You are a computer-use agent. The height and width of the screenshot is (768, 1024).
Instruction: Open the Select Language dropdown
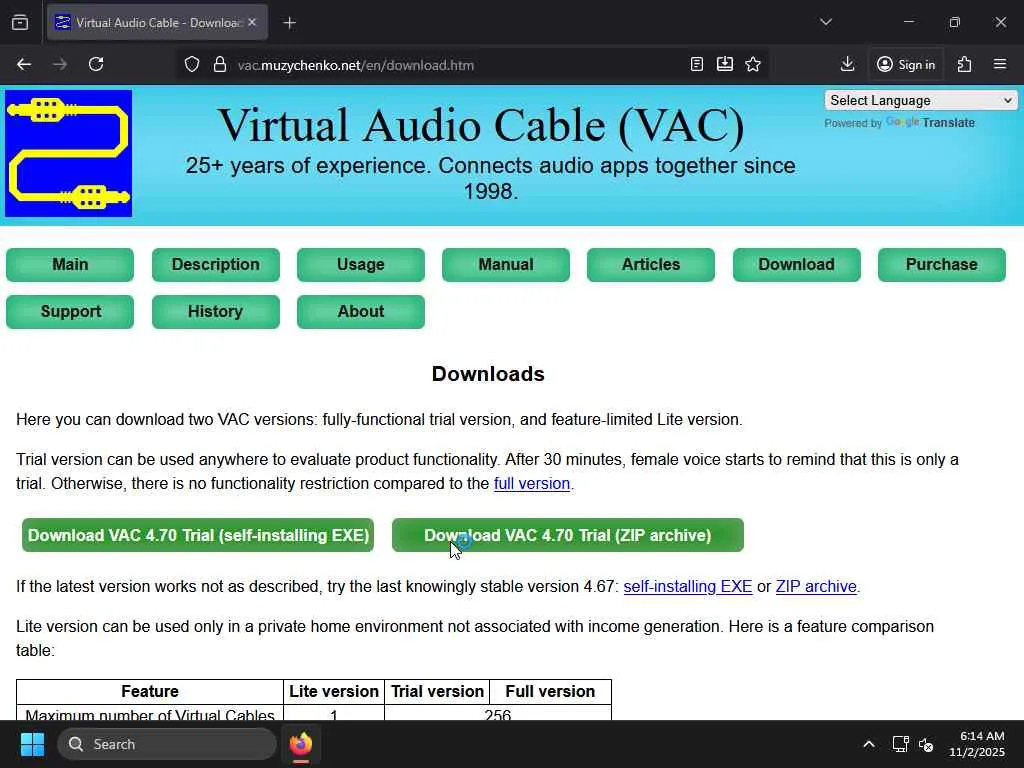[x=920, y=101]
